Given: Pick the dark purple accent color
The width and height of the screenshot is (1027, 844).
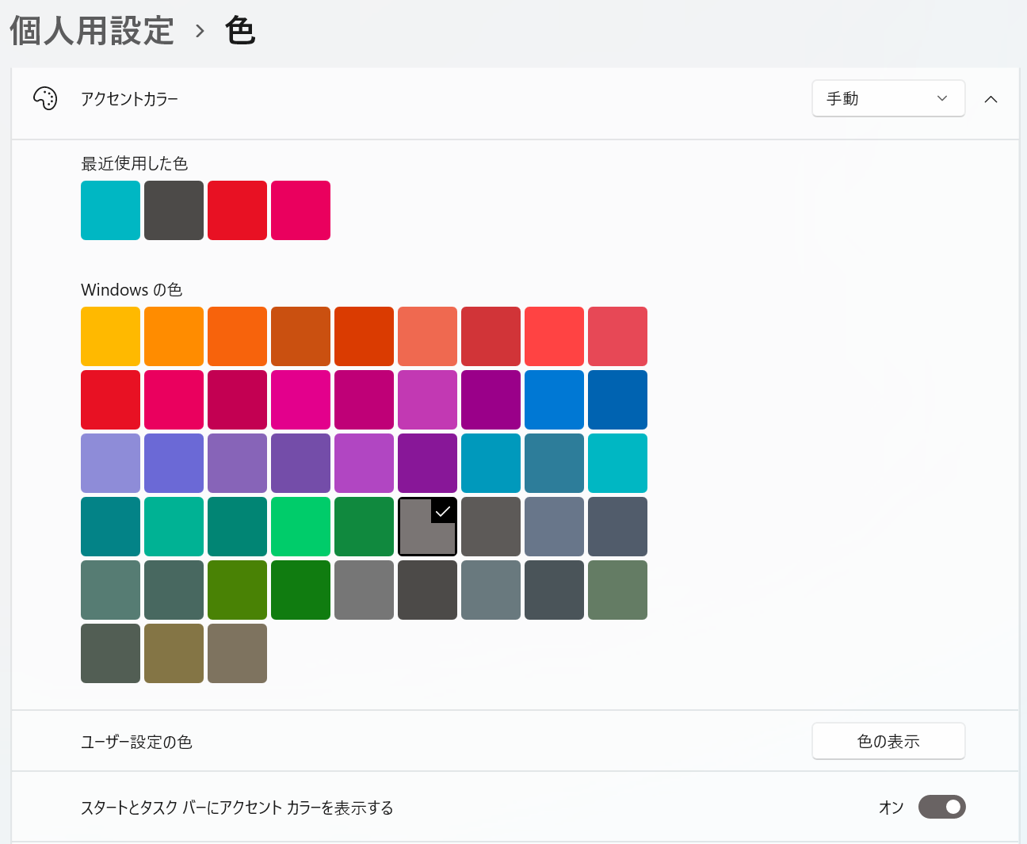Looking at the screenshot, I should [x=491, y=399].
